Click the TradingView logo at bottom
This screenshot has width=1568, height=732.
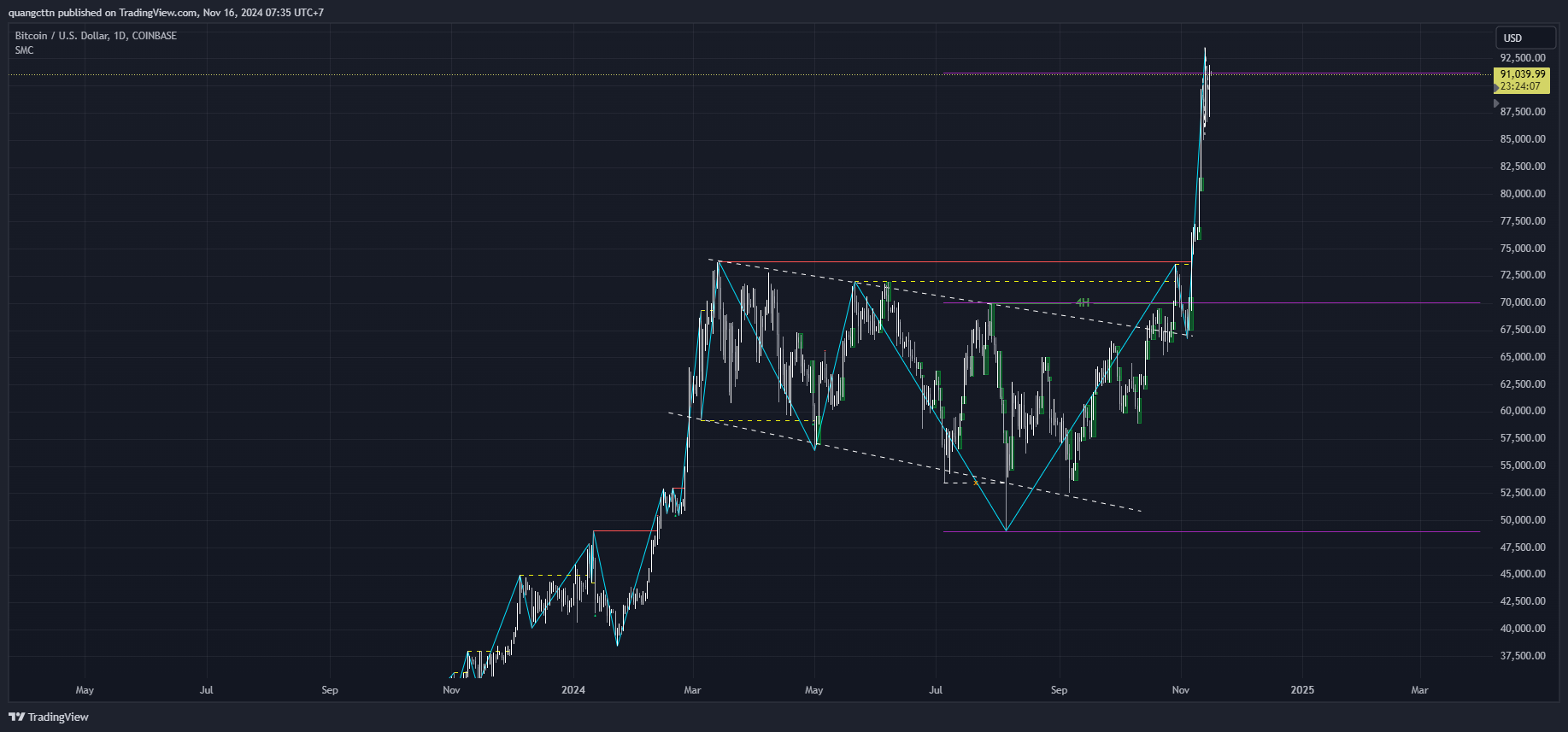[x=49, y=717]
